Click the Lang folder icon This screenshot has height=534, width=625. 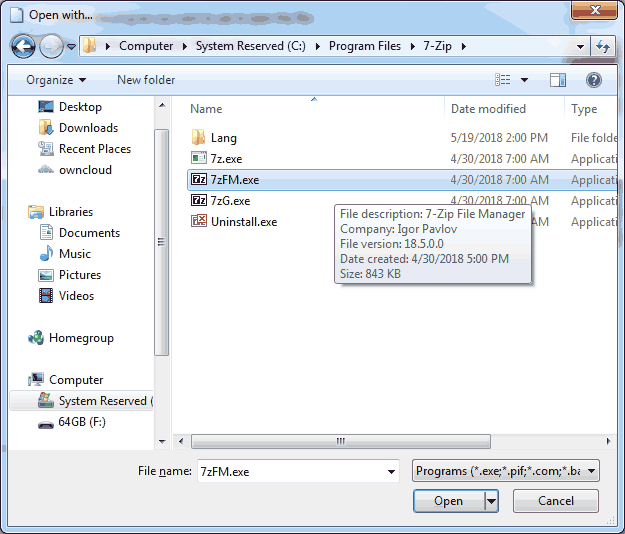pos(199,137)
